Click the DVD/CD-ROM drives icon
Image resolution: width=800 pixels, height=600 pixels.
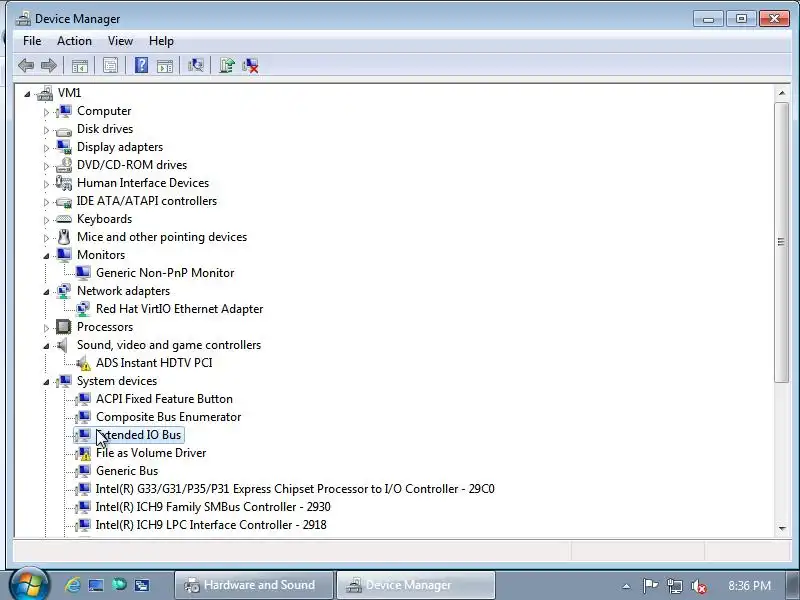coord(64,165)
